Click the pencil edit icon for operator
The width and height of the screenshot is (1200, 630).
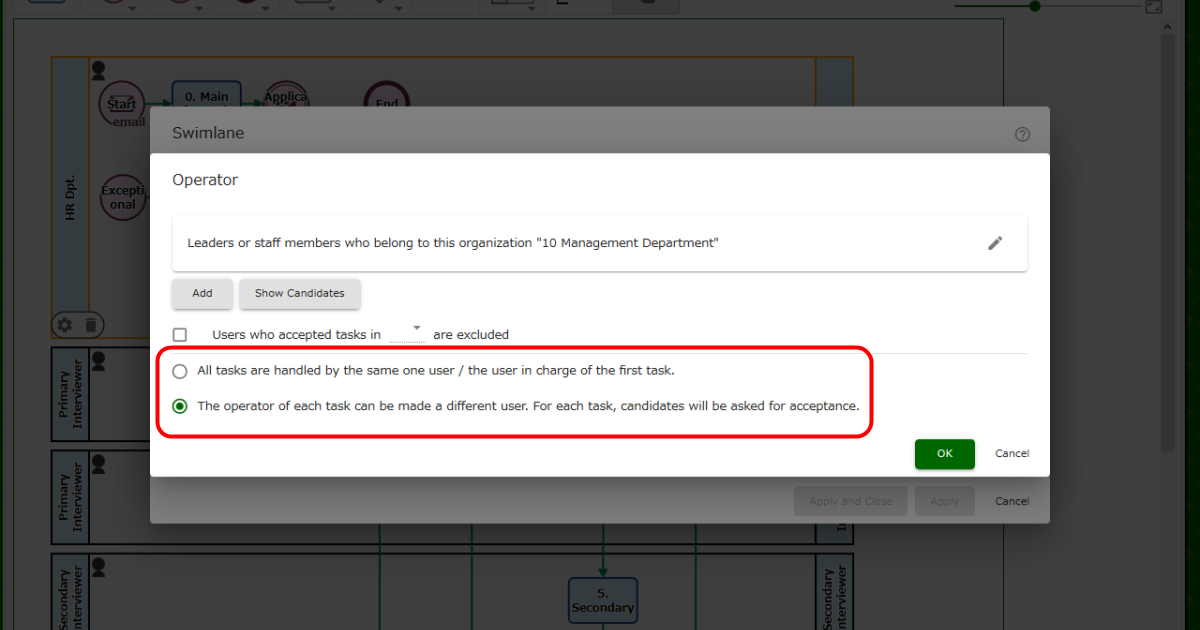[994, 243]
